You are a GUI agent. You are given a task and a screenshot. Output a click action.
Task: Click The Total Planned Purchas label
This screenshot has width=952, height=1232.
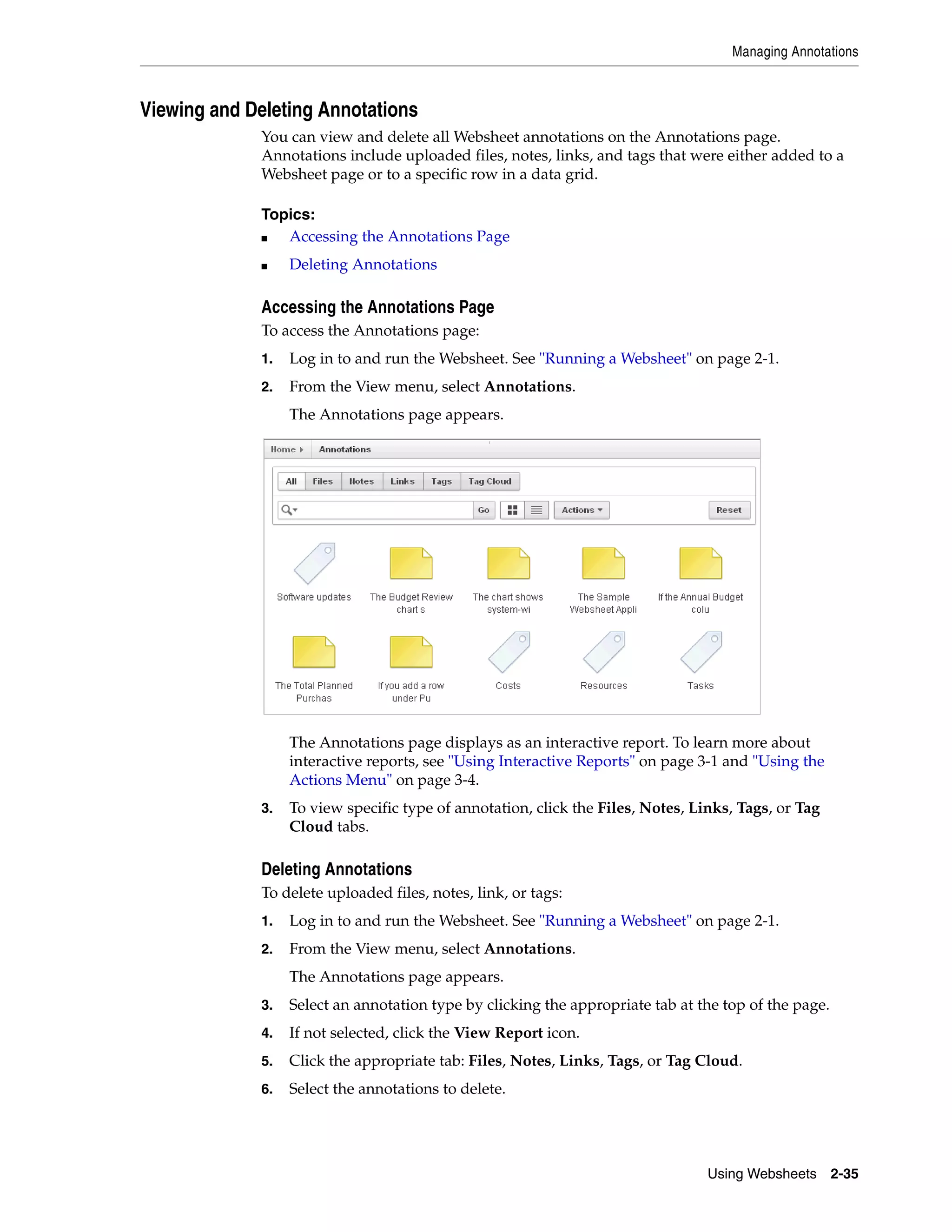314,692
